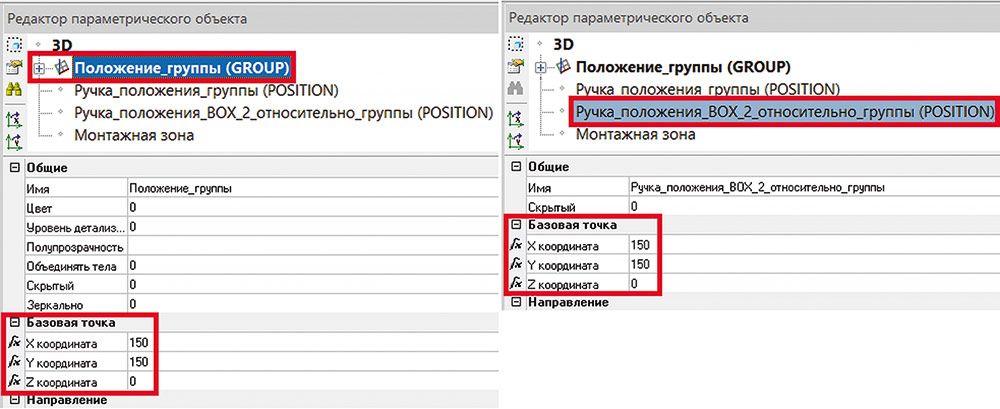Click Скрытый property label in right editor
Viewport: 1000px width, 409px height.
tap(552, 207)
